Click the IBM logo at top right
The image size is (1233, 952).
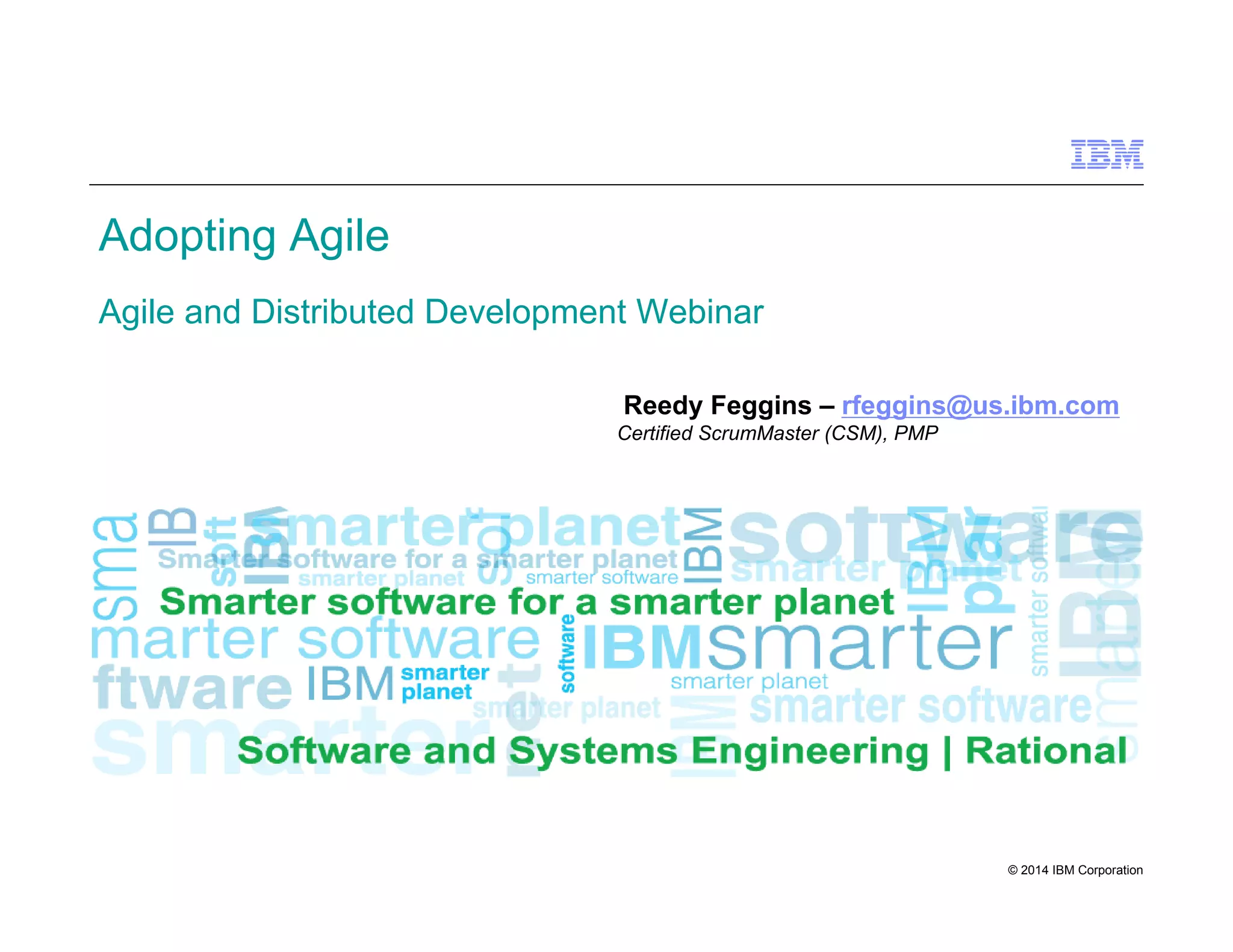tap(1107, 154)
